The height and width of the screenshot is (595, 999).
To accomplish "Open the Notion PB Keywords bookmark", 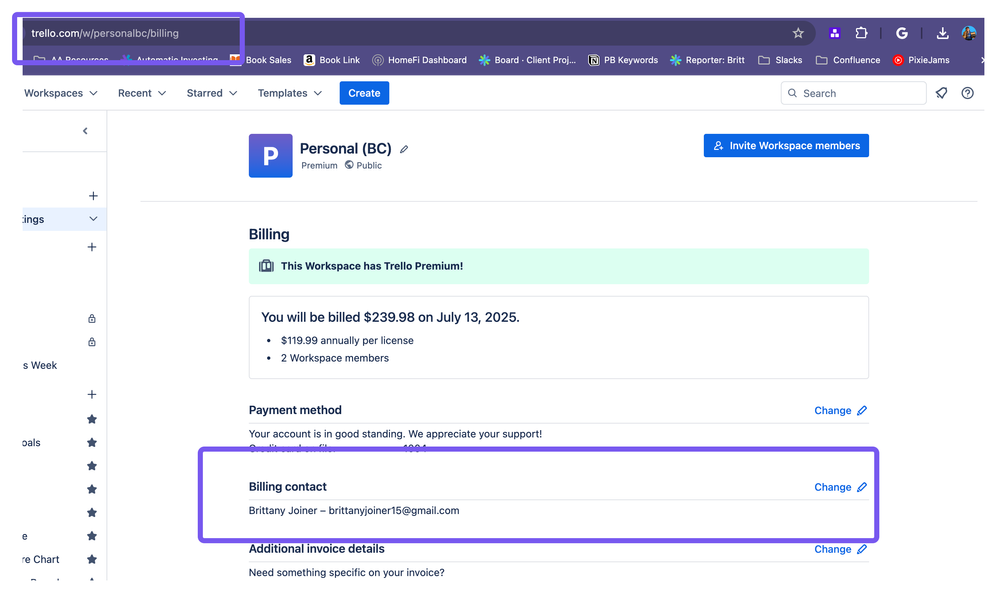I will (x=623, y=60).
